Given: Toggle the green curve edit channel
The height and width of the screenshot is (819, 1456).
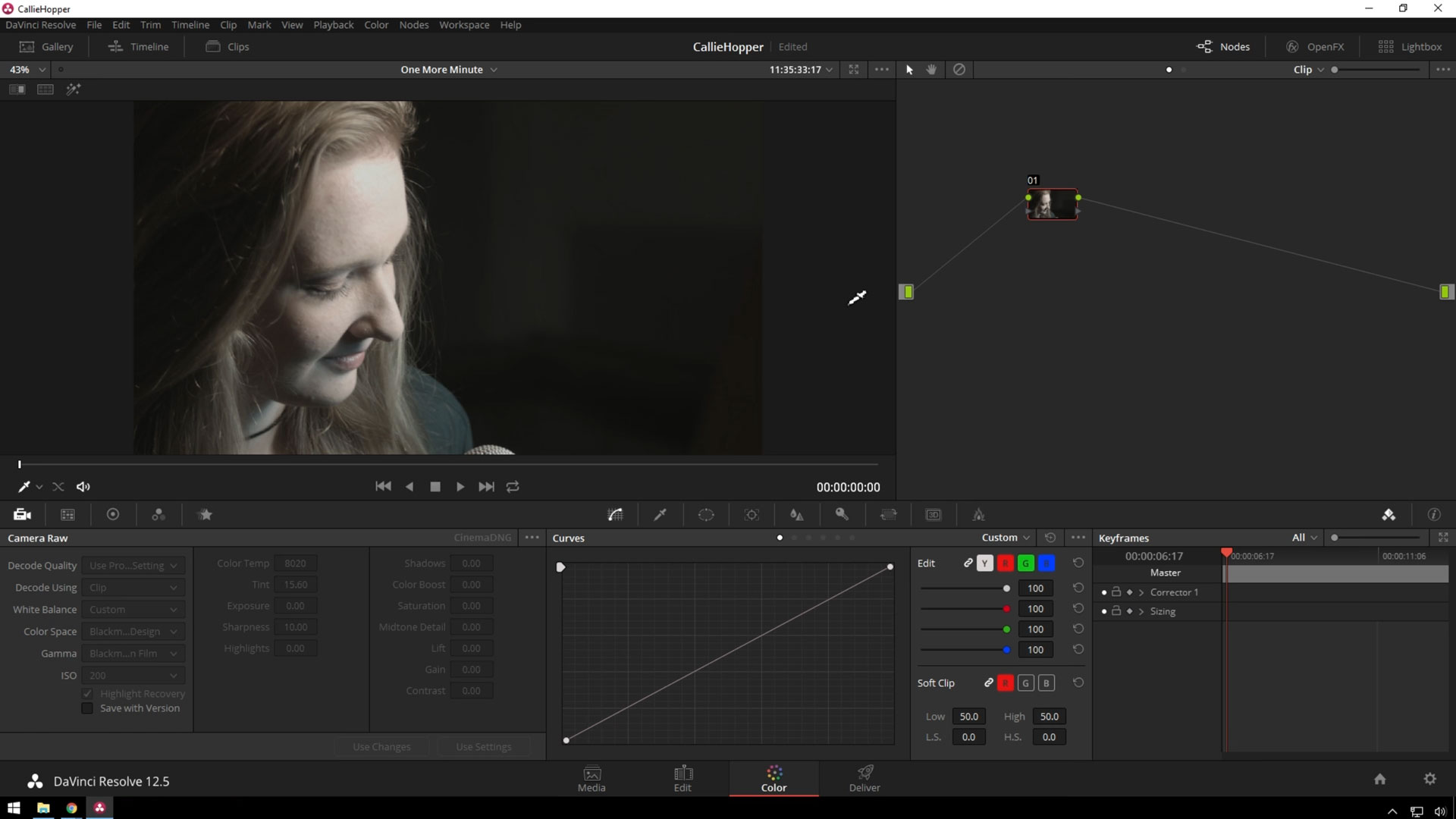Looking at the screenshot, I should tap(1026, 563).
